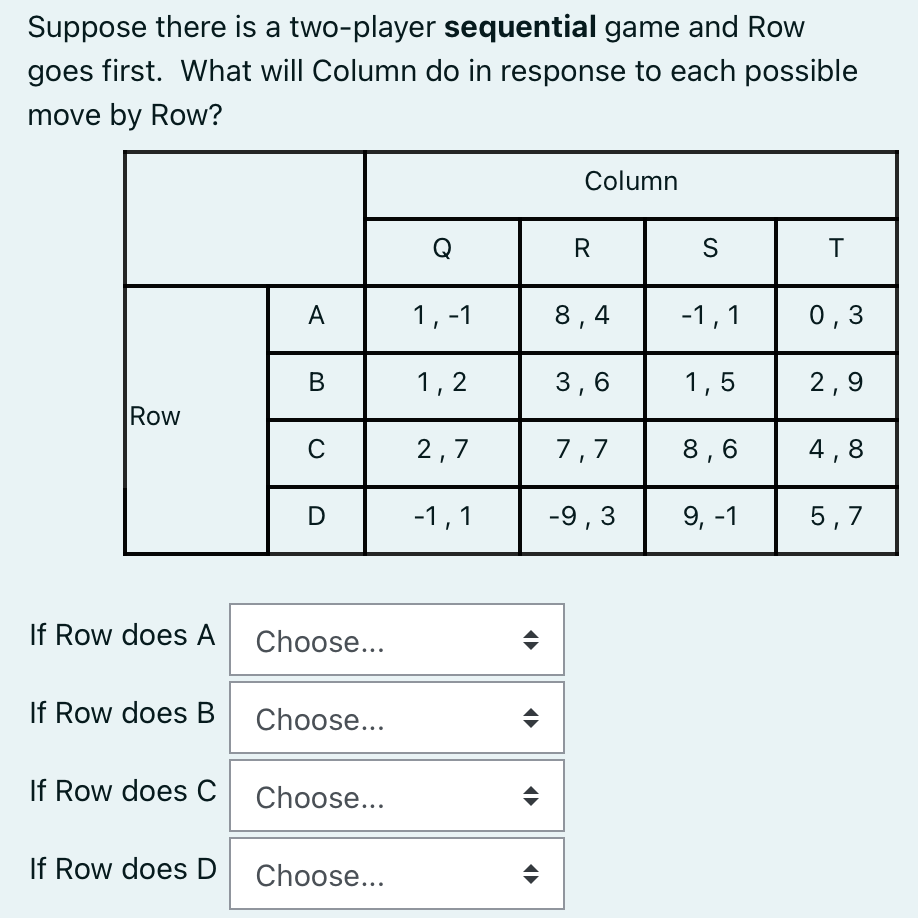The image size is (918, 918).
Task: Click the payoff cell '2 , 9'
Action: [x=836, y=386]
